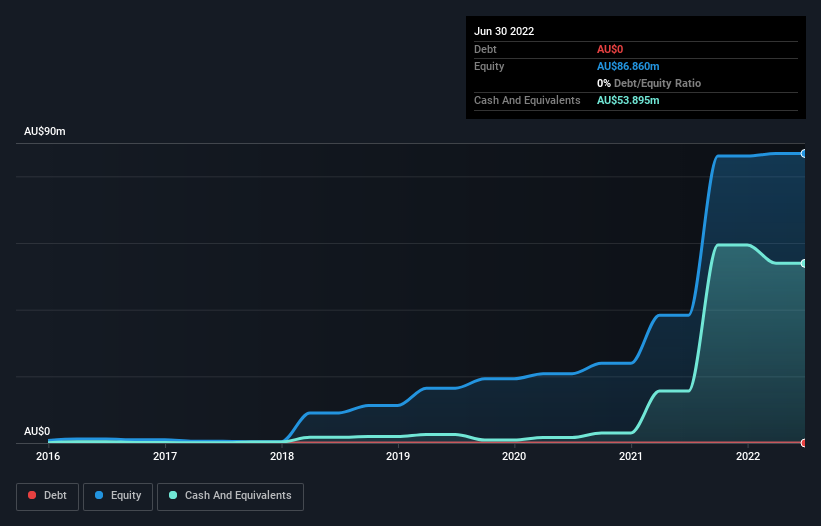The width and height of the screenshot is (821, 526).
Task: Click the Equity label in tooltip
Action: 489,66
